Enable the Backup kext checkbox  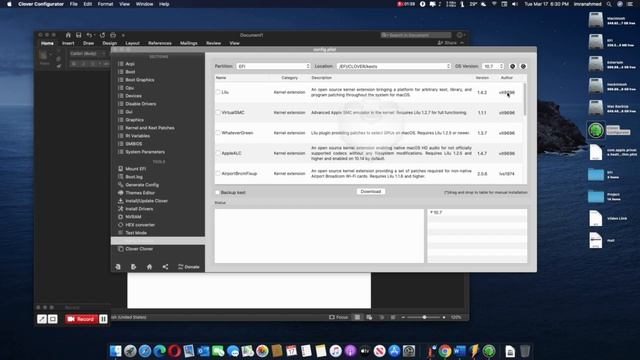(x=218, y=192)
